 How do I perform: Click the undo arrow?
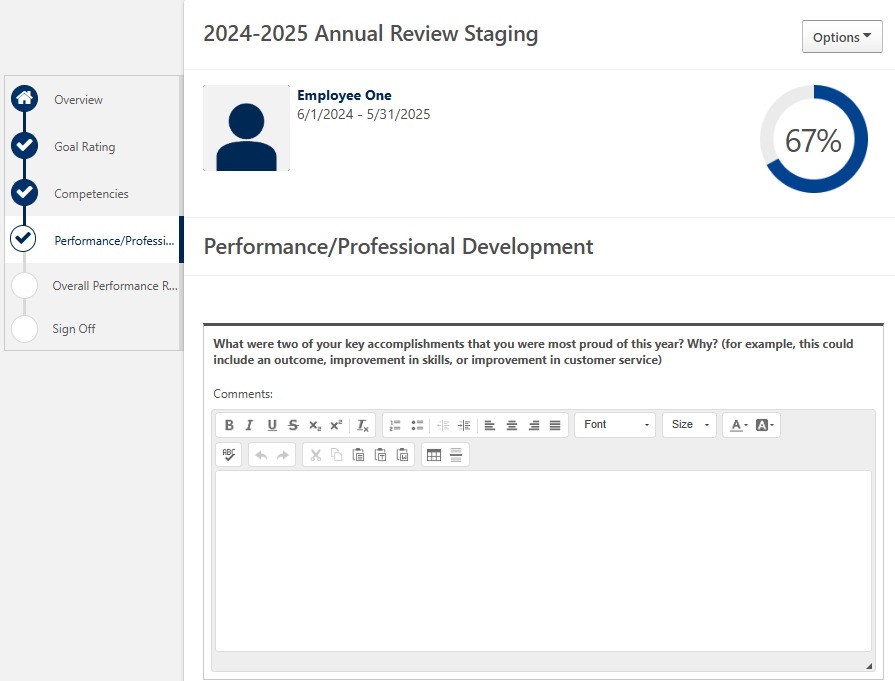tap(261, 455)
